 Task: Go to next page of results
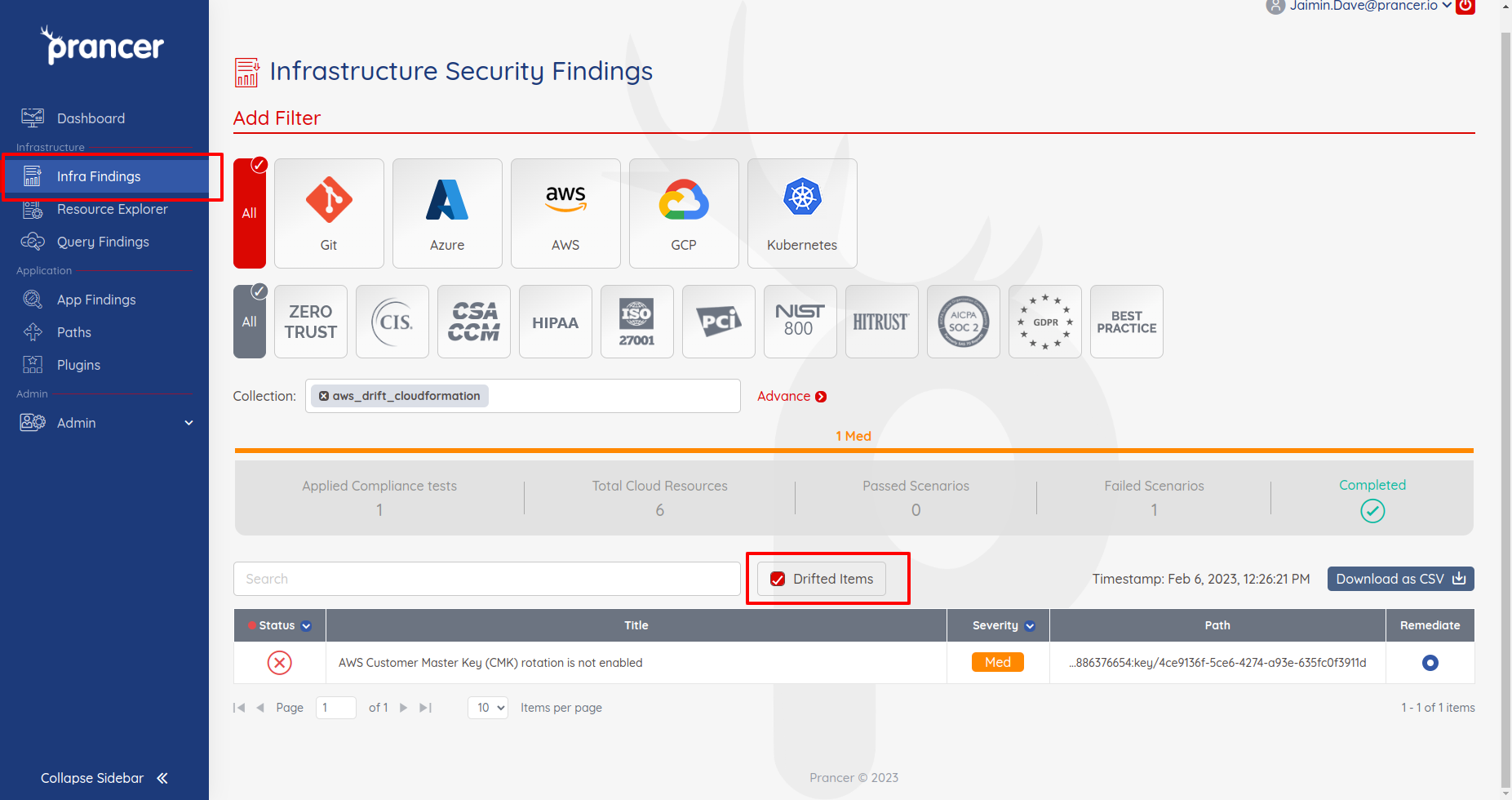tap(403, 708)
